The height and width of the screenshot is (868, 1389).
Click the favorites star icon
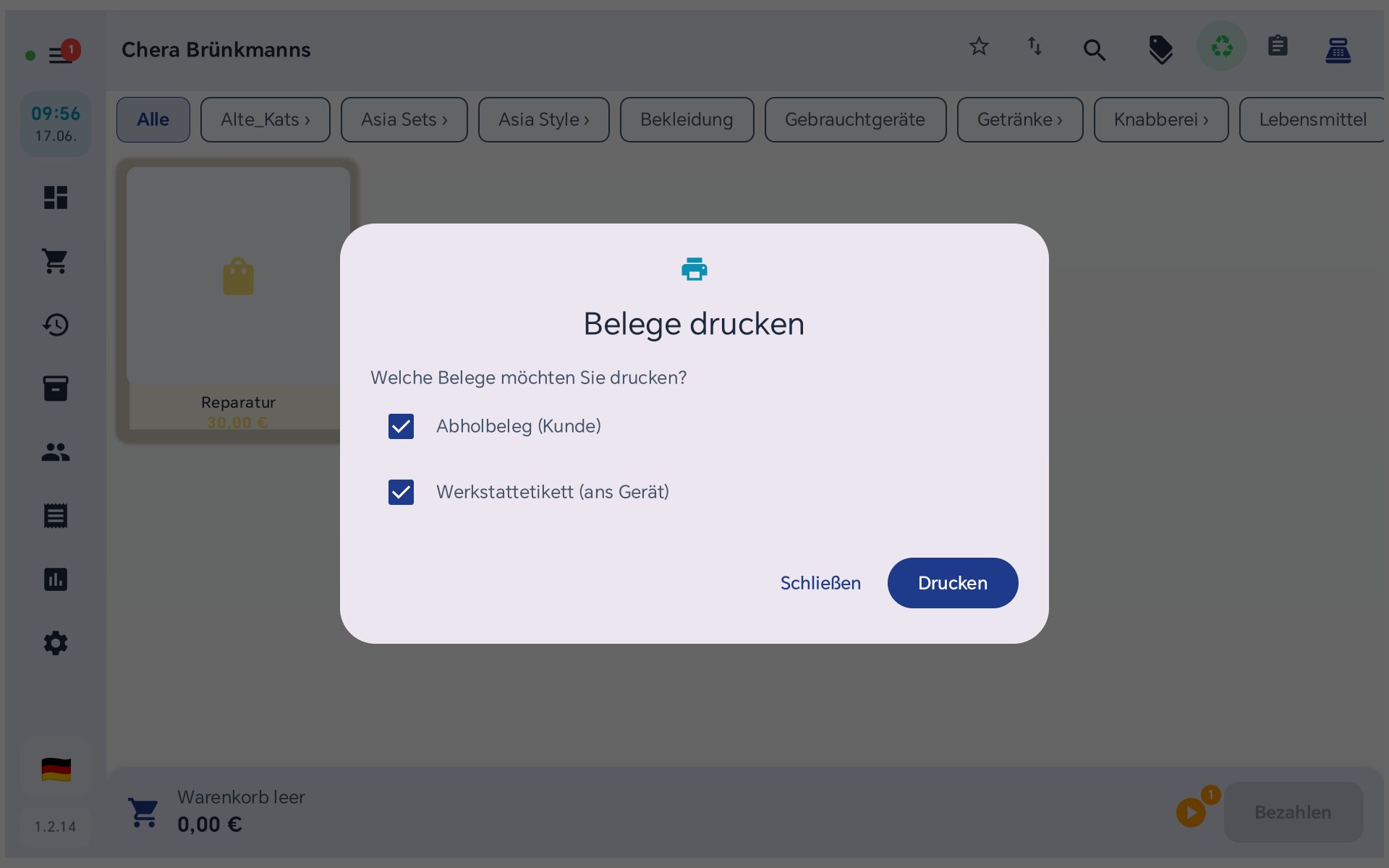pos(979,47)
